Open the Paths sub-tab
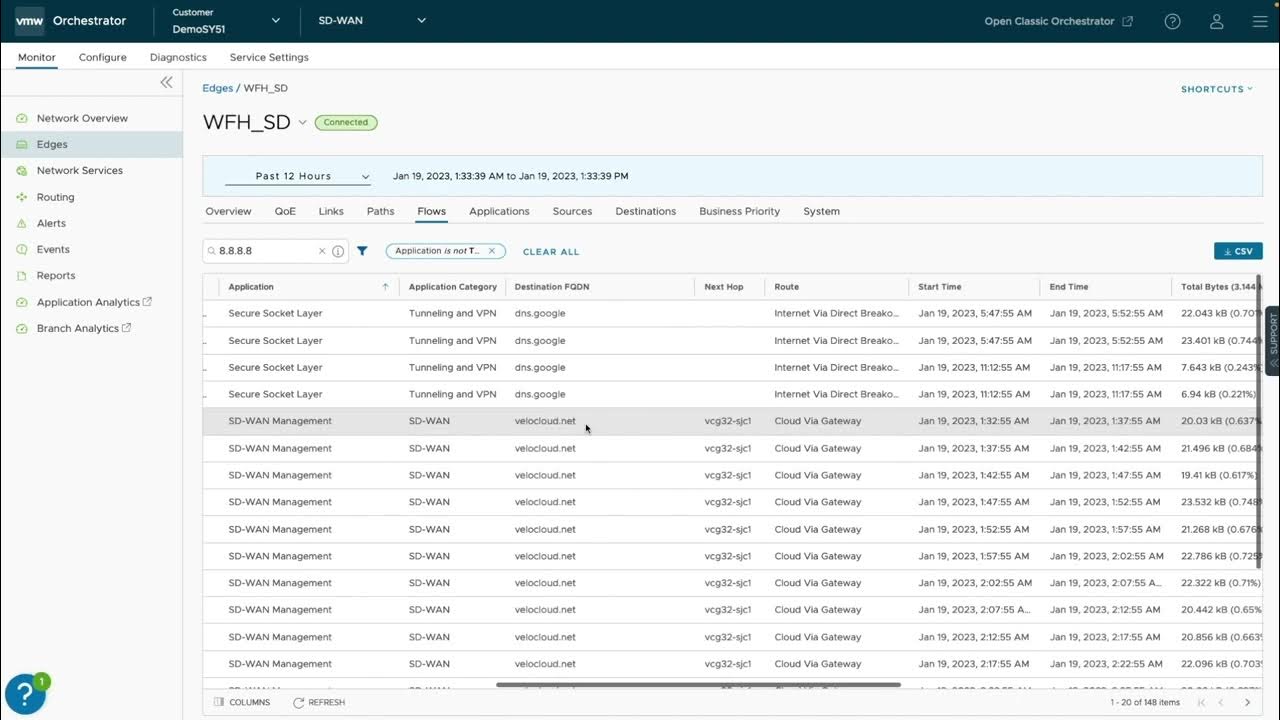This screenshot has height=720, width=1280. [x=380, y=211]
